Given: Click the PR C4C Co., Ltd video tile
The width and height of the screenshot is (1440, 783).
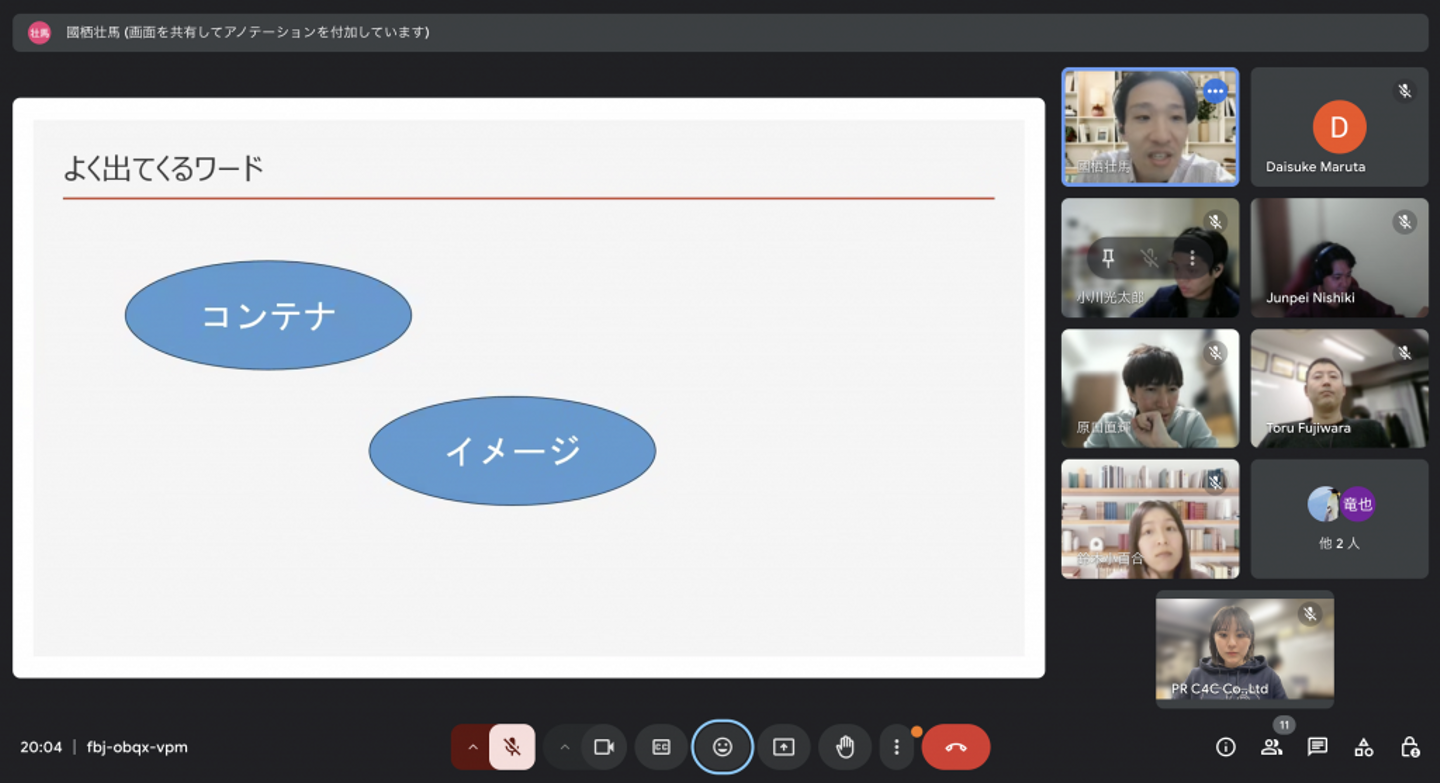Looking at the screenshot, I should pyautogui.click(x=1245, y=649).
